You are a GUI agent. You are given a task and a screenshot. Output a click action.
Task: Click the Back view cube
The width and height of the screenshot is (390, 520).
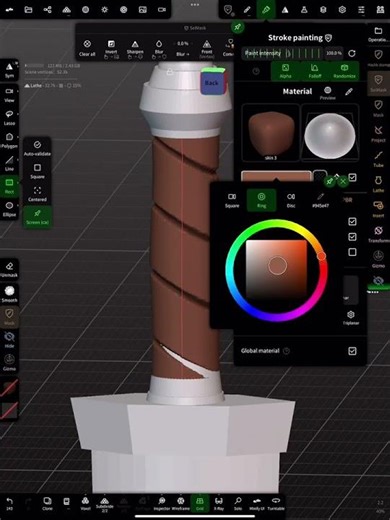[212, 82]
